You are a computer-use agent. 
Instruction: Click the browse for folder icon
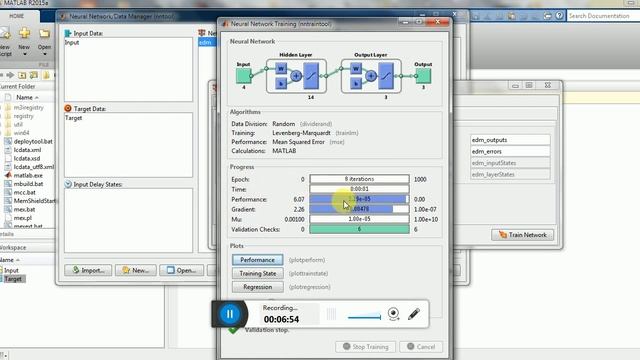pos(34,75)
